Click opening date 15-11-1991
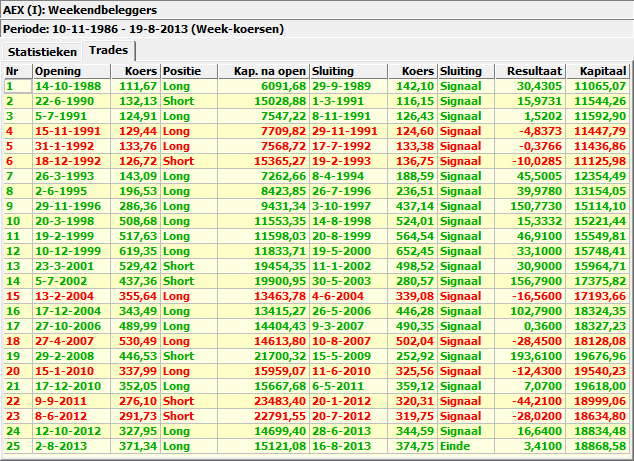634x461 pixels. pyautogui.click(x=68, y=131)
